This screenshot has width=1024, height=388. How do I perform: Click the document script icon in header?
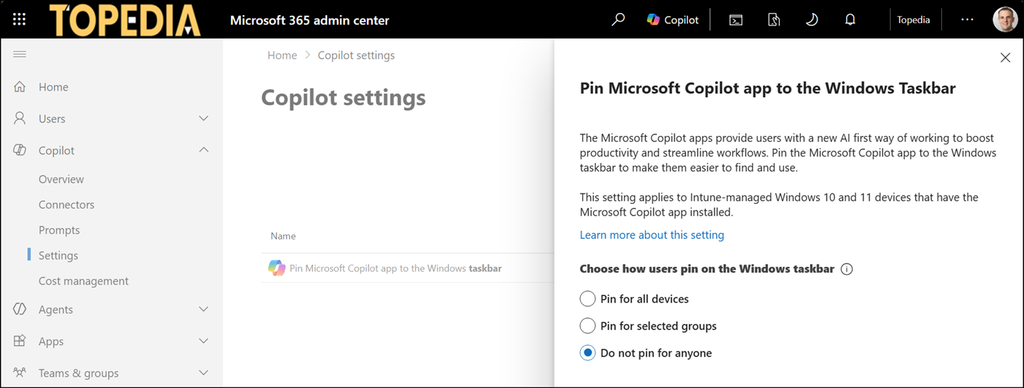click(x=773, y=20)
